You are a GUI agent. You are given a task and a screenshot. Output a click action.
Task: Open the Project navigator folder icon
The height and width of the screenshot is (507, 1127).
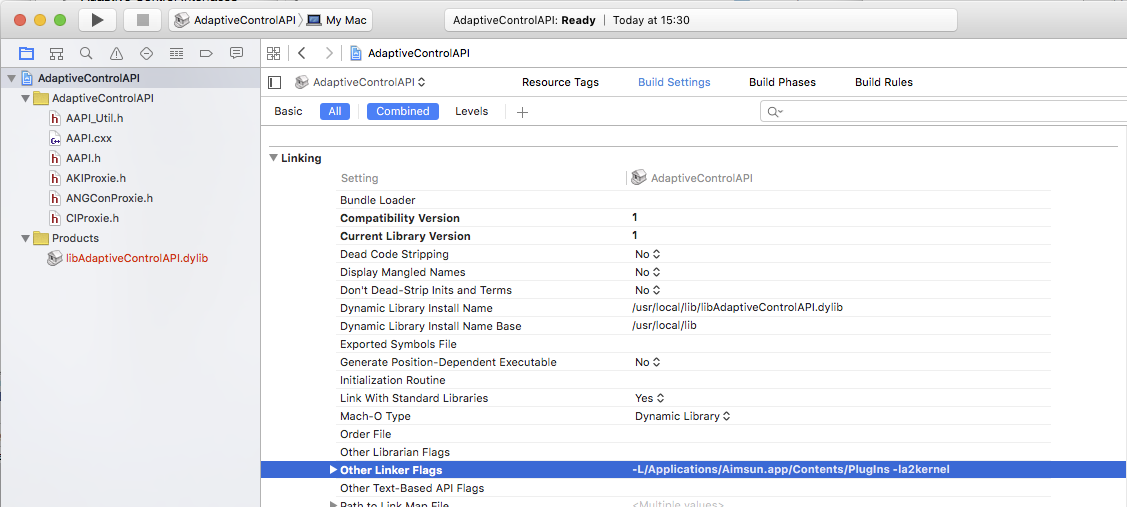click(26, 53)
